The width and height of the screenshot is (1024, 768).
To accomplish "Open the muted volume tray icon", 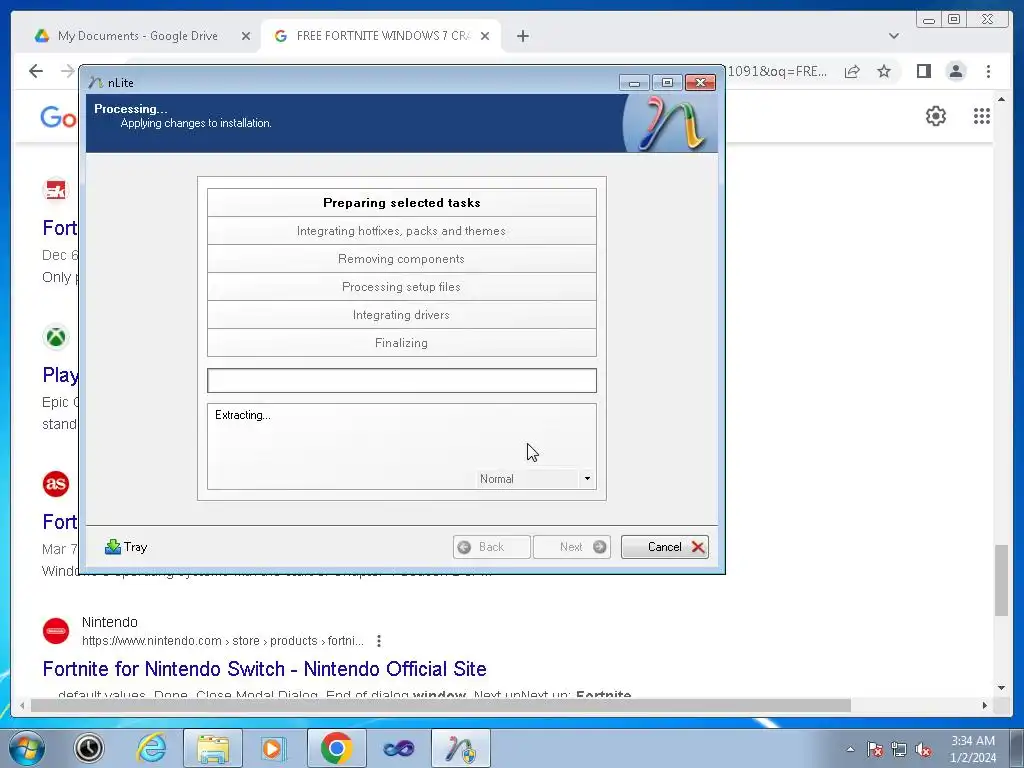I will pyautogui.click(x=923, y=749).
